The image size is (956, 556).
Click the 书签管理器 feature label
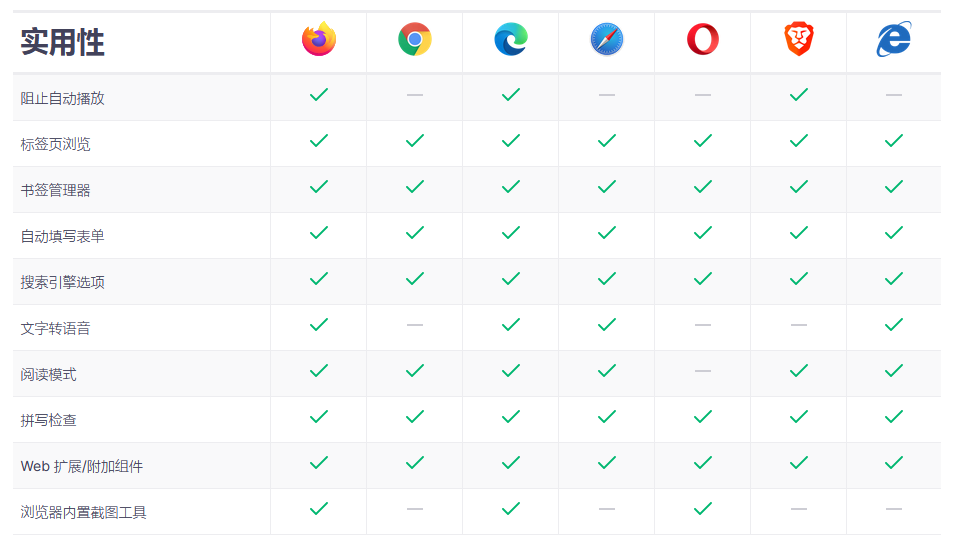tap(56, 190)
